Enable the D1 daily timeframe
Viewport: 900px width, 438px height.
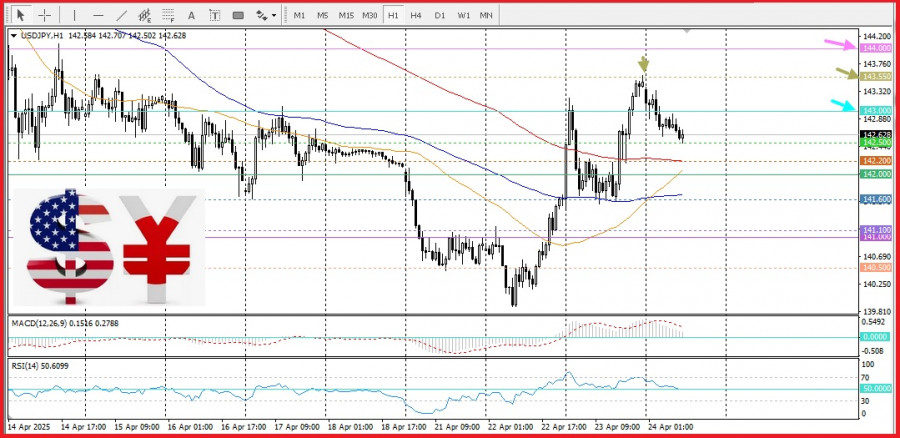pyautogui.click(x=439, y=15)
